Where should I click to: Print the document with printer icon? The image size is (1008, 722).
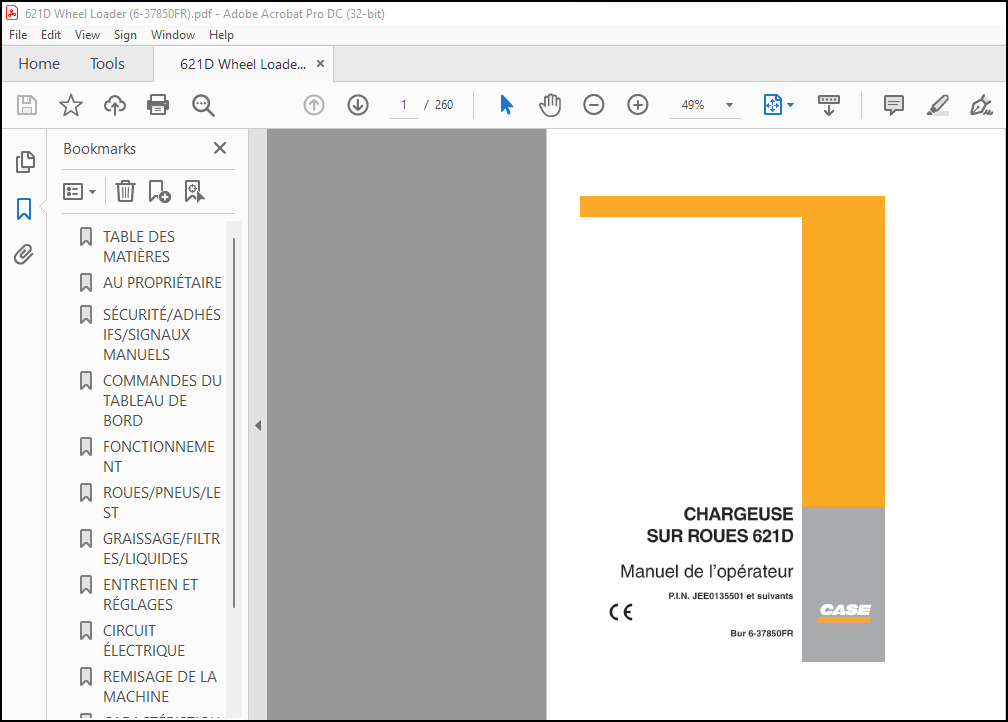[158, 105]
